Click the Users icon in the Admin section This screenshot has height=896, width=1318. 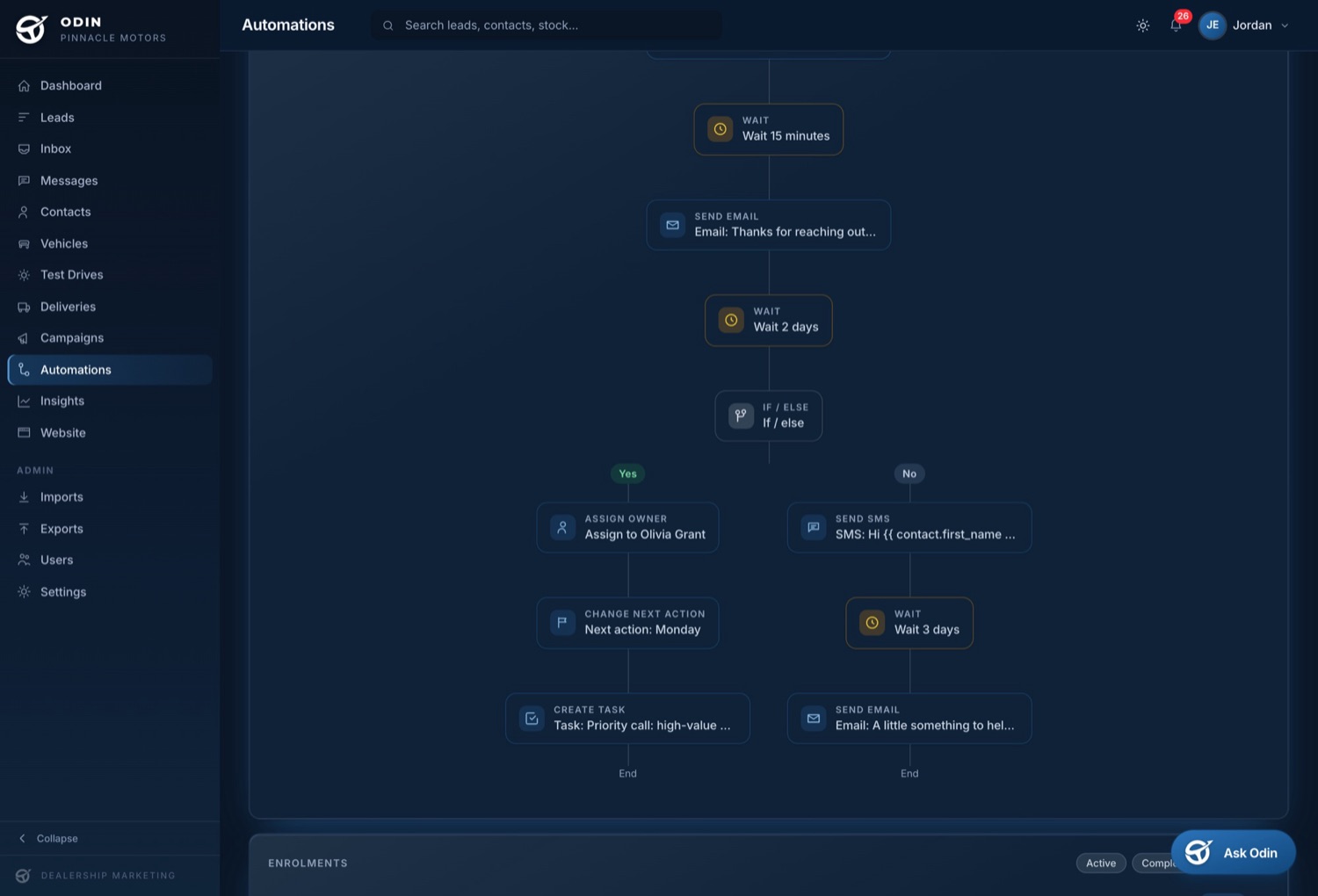[24, 560]
